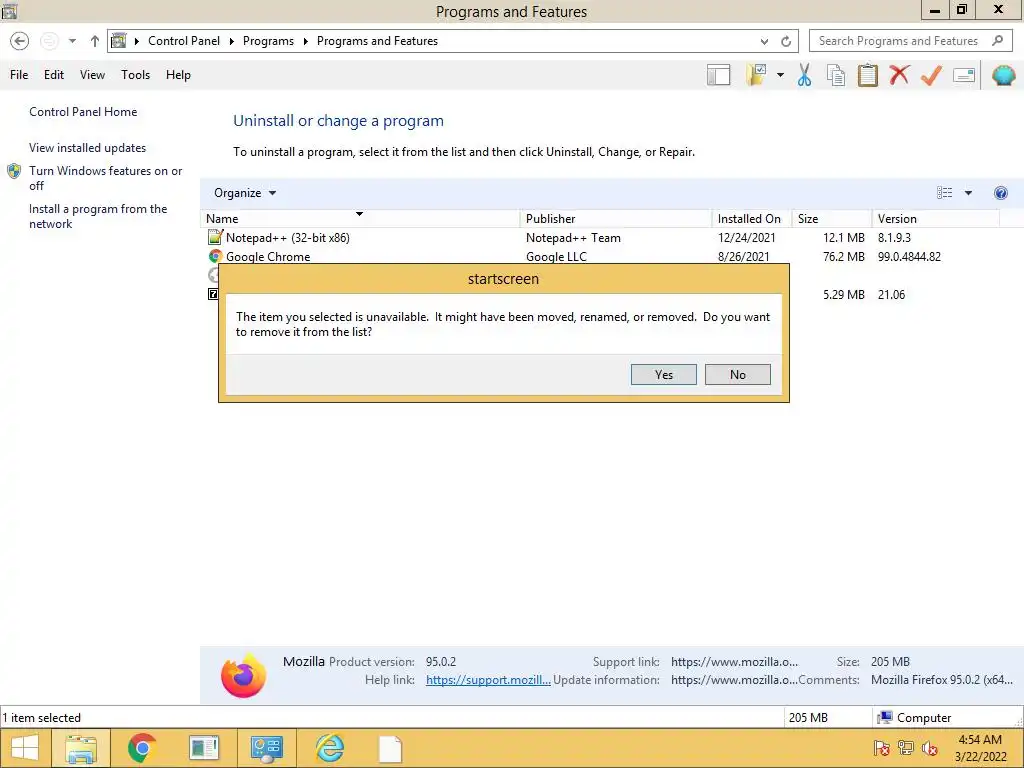
Task: Open Turn Windows features on or off
Action: (106, 178)
